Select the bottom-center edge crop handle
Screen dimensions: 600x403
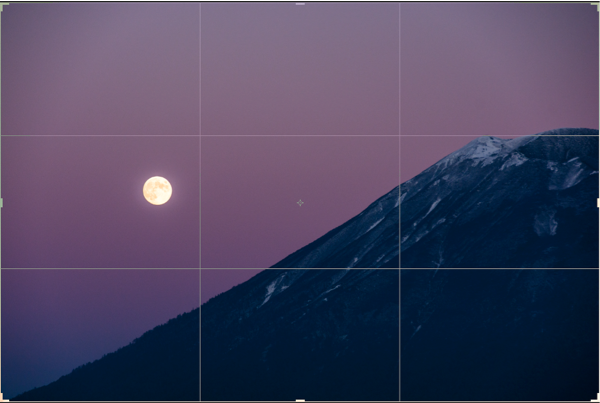point(300,401)
